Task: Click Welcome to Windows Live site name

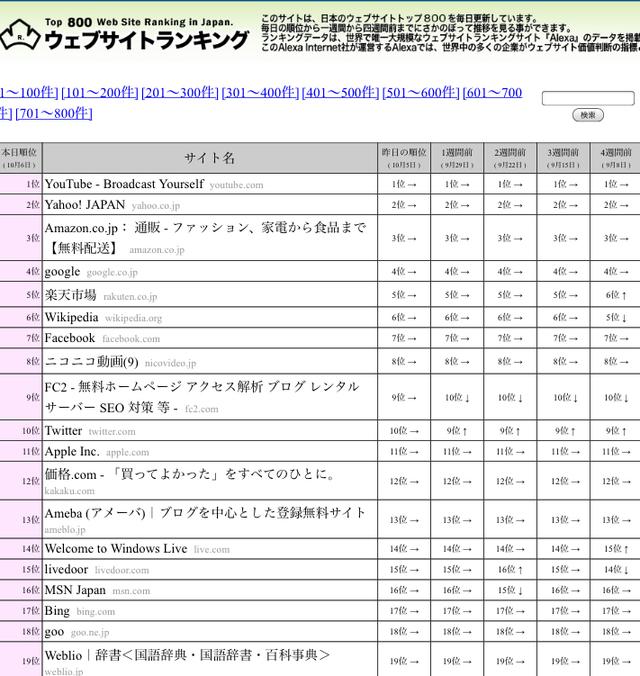Action: click(116, 548)
